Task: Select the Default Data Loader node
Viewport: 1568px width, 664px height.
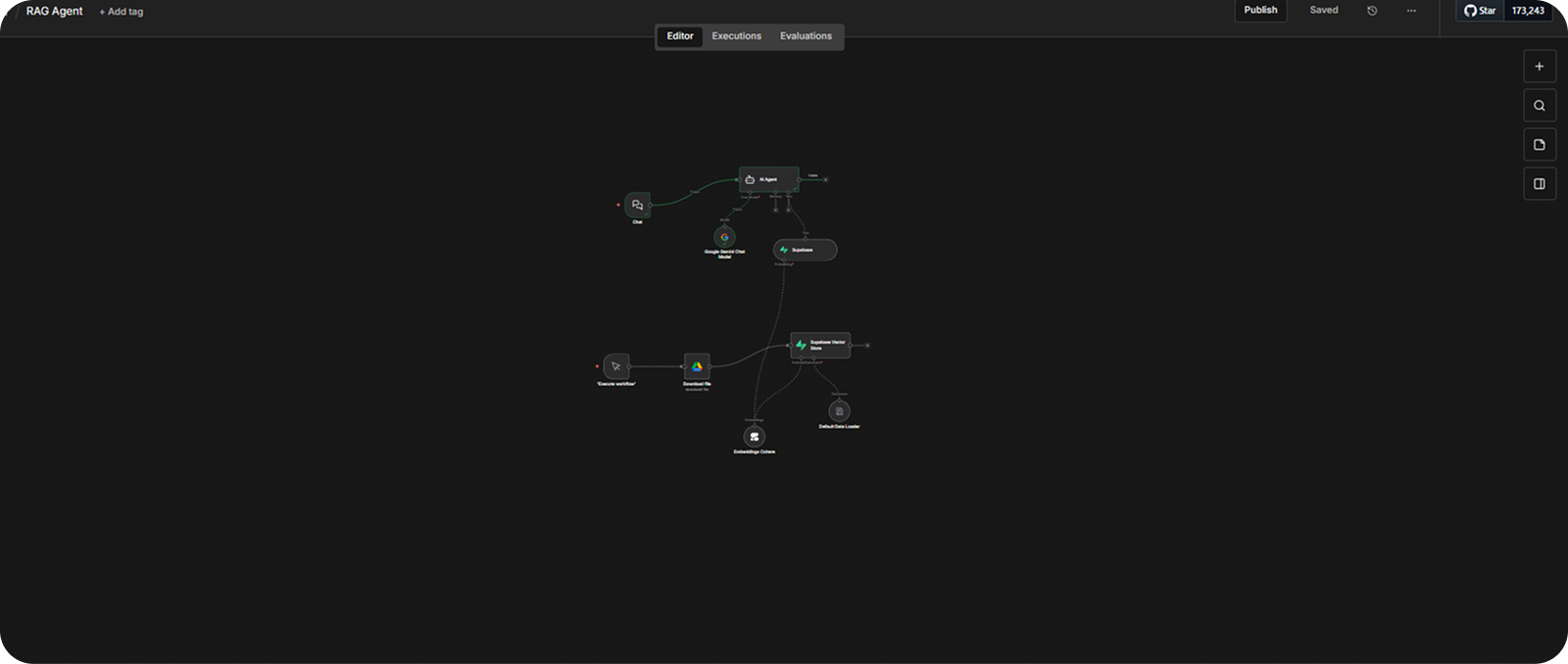Action: click(839, 411)
